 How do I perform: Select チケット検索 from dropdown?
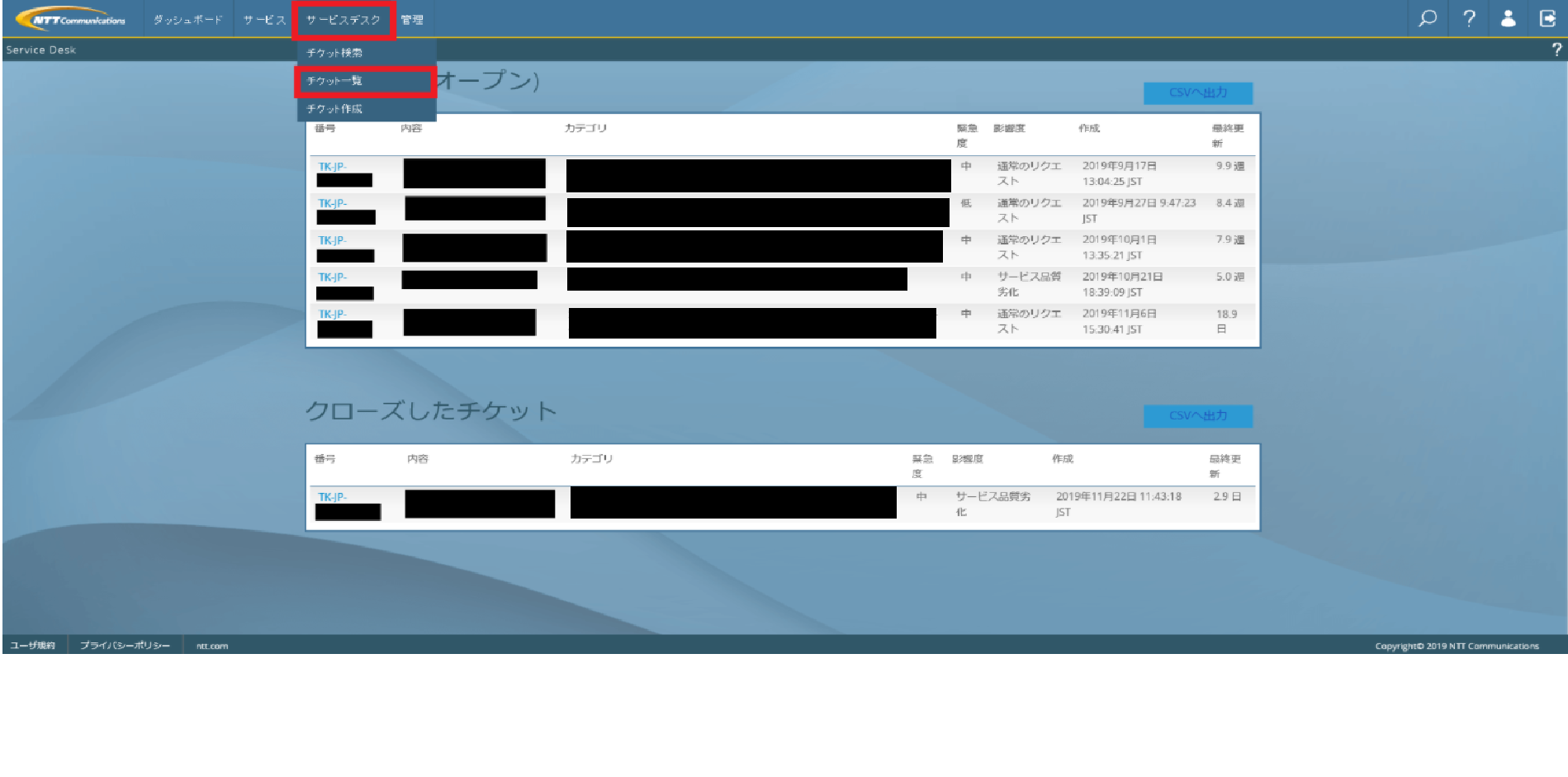(x=366, y=53)
